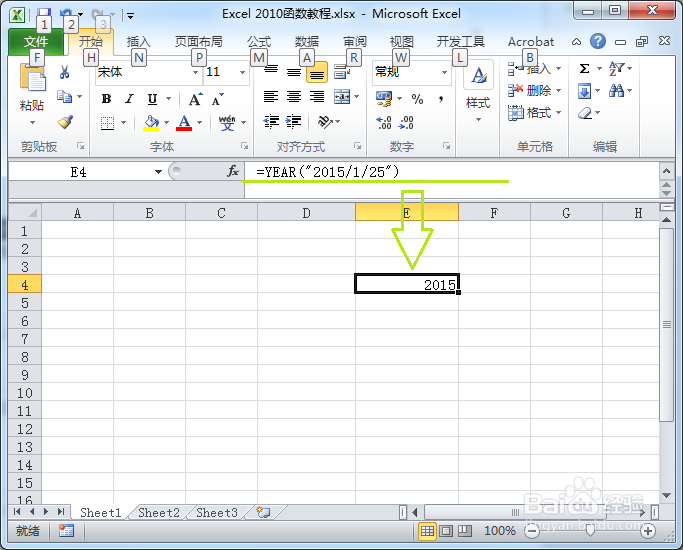Open font size dropdown
The width and height of the screenshot is (683, 550).
tap(242, 72)
